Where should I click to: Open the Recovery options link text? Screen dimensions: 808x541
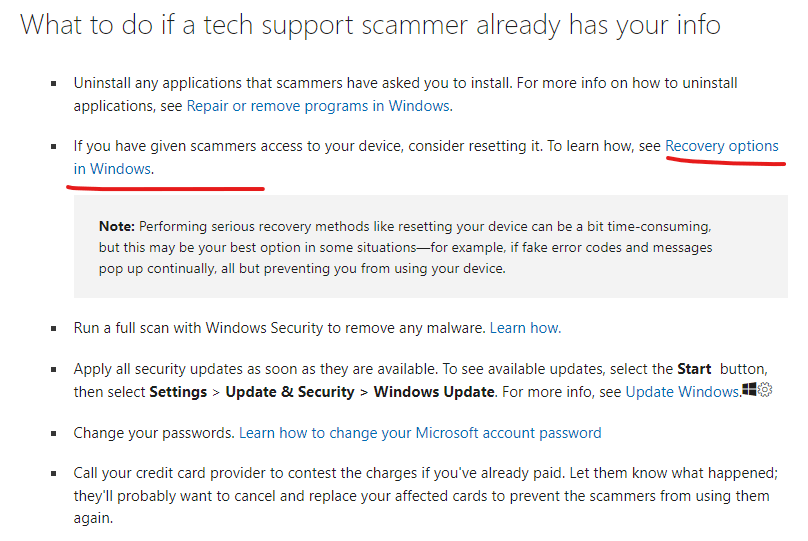click(x=721, y=146)
